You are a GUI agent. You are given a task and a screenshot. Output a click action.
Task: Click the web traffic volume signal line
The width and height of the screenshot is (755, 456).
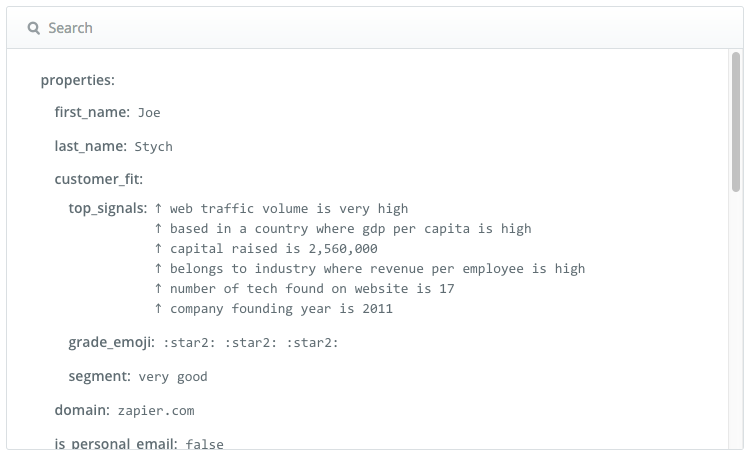pos(281,208)
